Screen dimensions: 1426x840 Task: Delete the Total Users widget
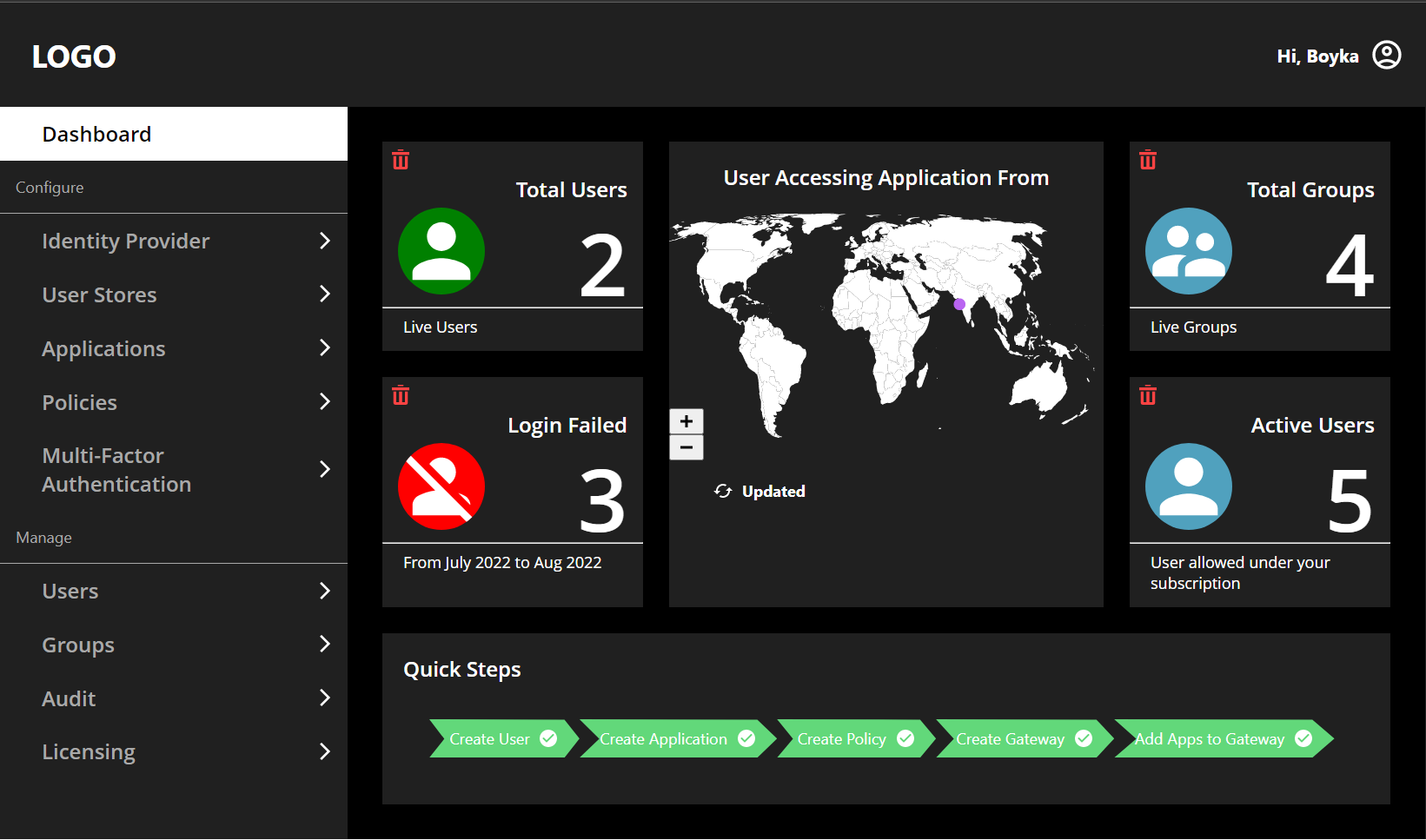pyautogui.click(x=401, y=160)
